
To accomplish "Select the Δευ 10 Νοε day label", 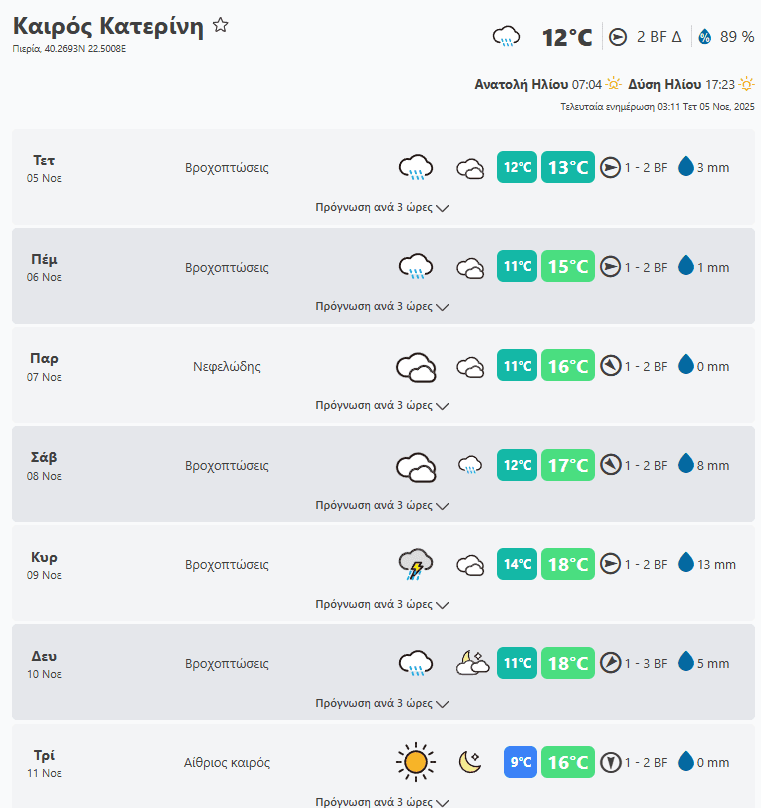I will click(x=44, y=664).
